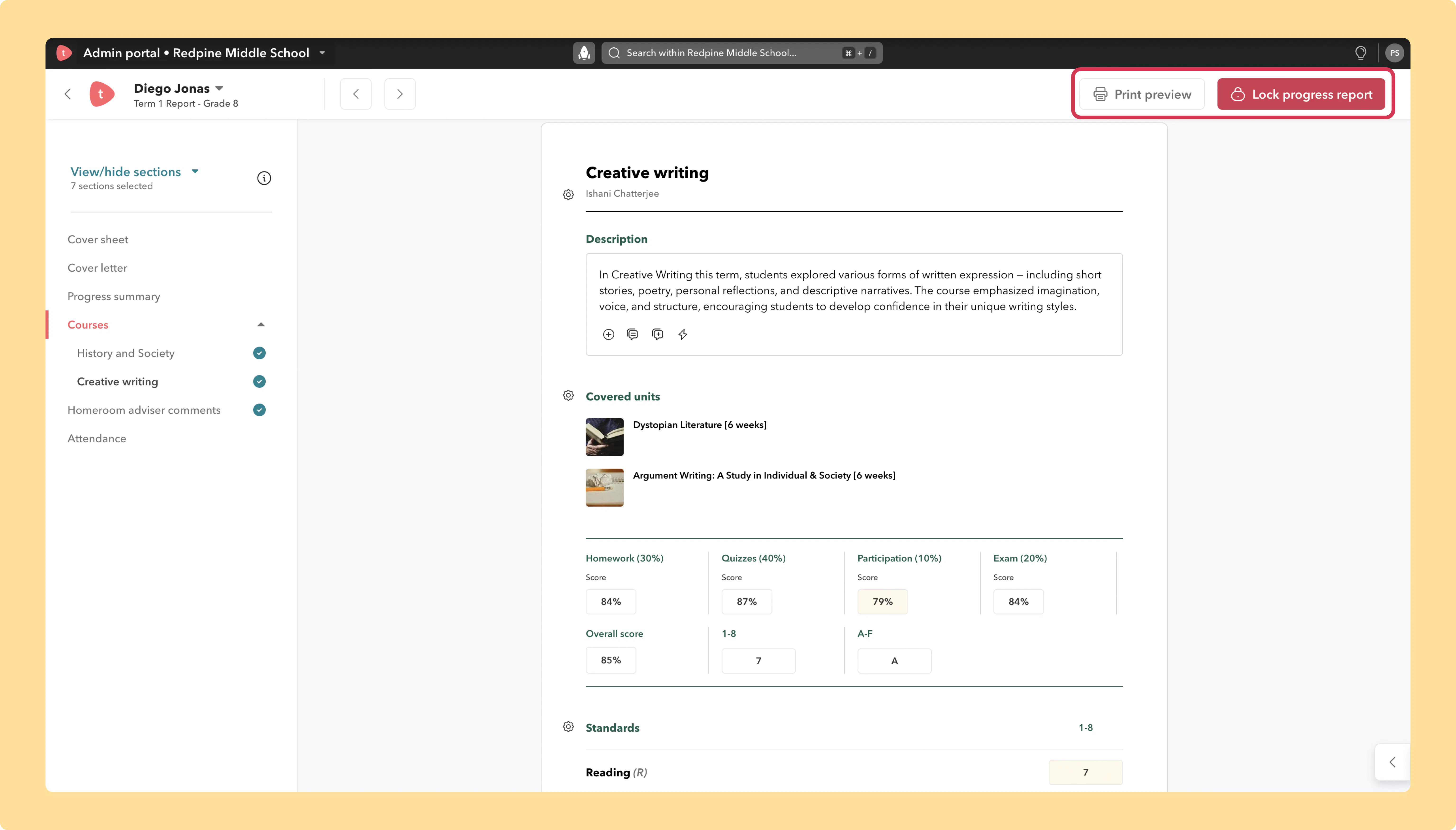
Task: Click the lightning bolt icon under description
Action: coord(683,335)
